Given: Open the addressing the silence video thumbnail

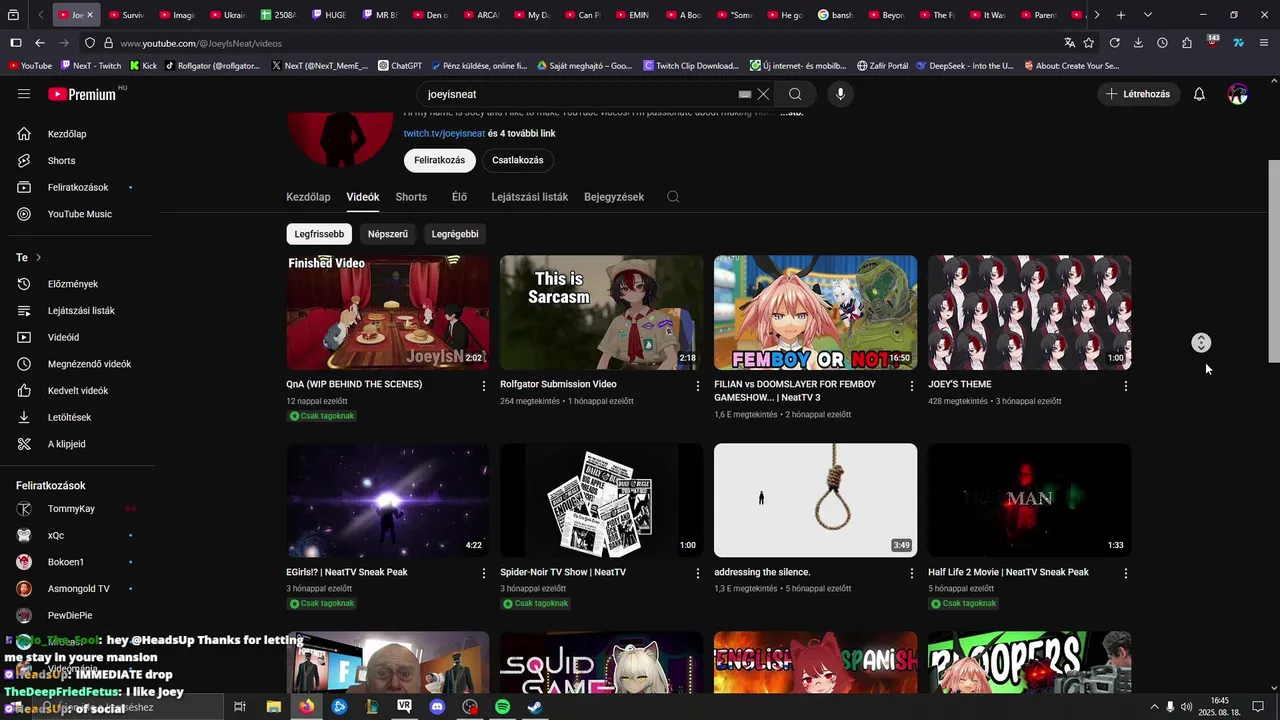Looking at the screenshot, I should 815,500.
